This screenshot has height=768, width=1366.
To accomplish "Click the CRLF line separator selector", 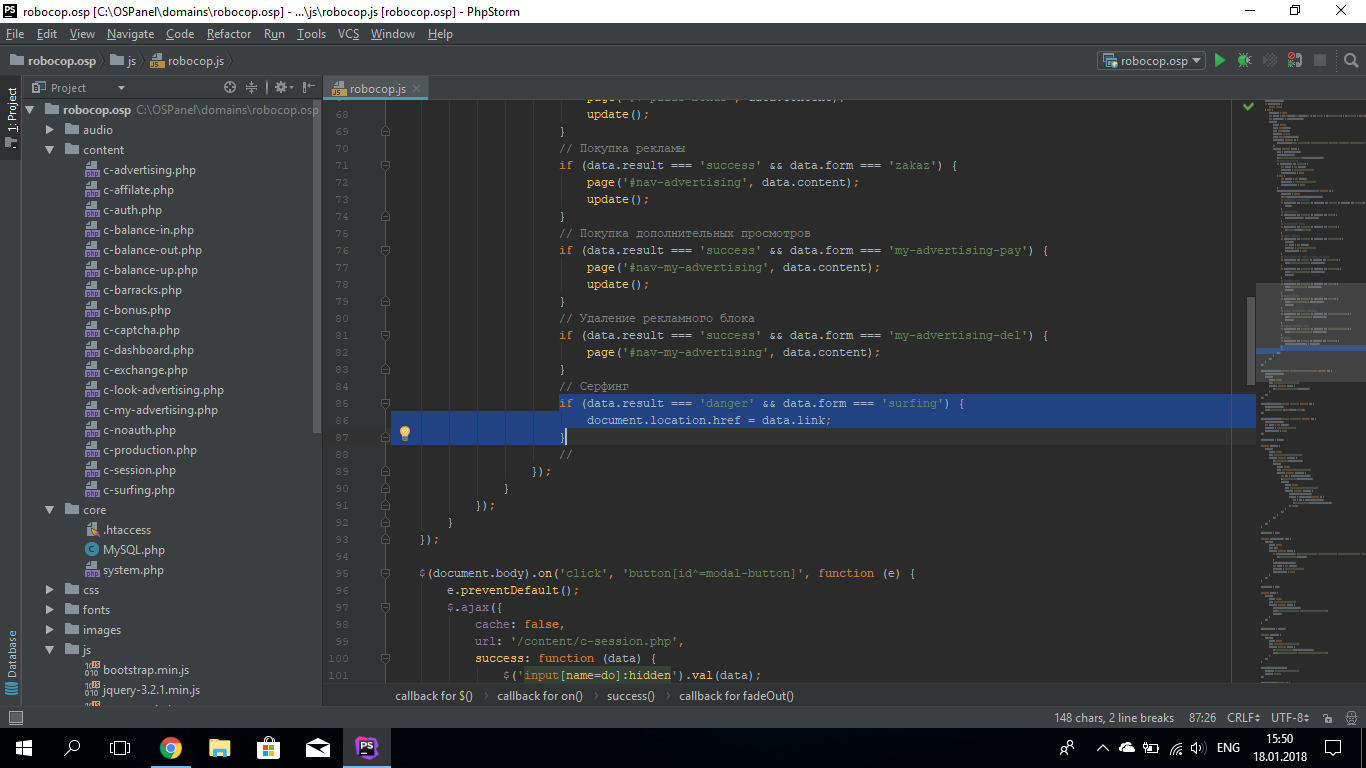I will click(x=1243, y=718).
